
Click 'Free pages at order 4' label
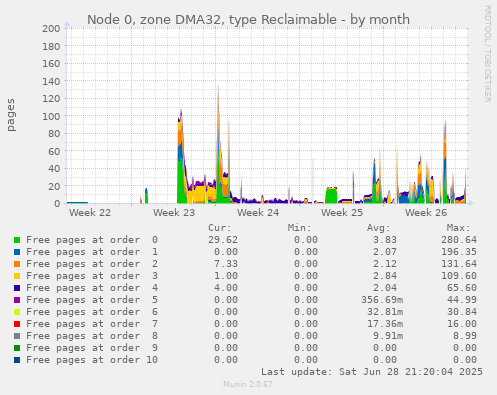pyautogui.click(x=92, y=288)
